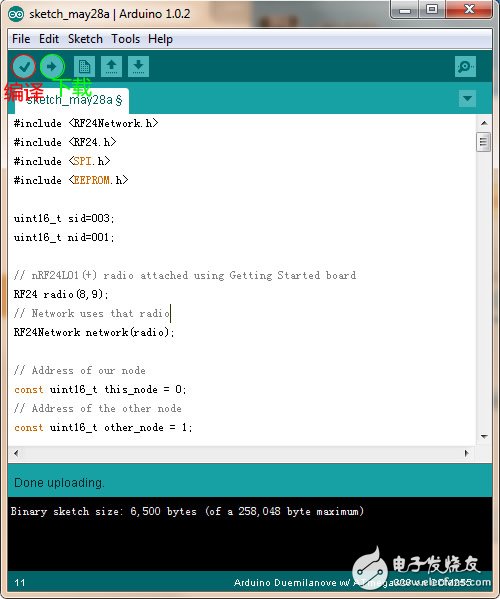
Task: Click the Arduino logo in title bar
Action: [16, 15]
